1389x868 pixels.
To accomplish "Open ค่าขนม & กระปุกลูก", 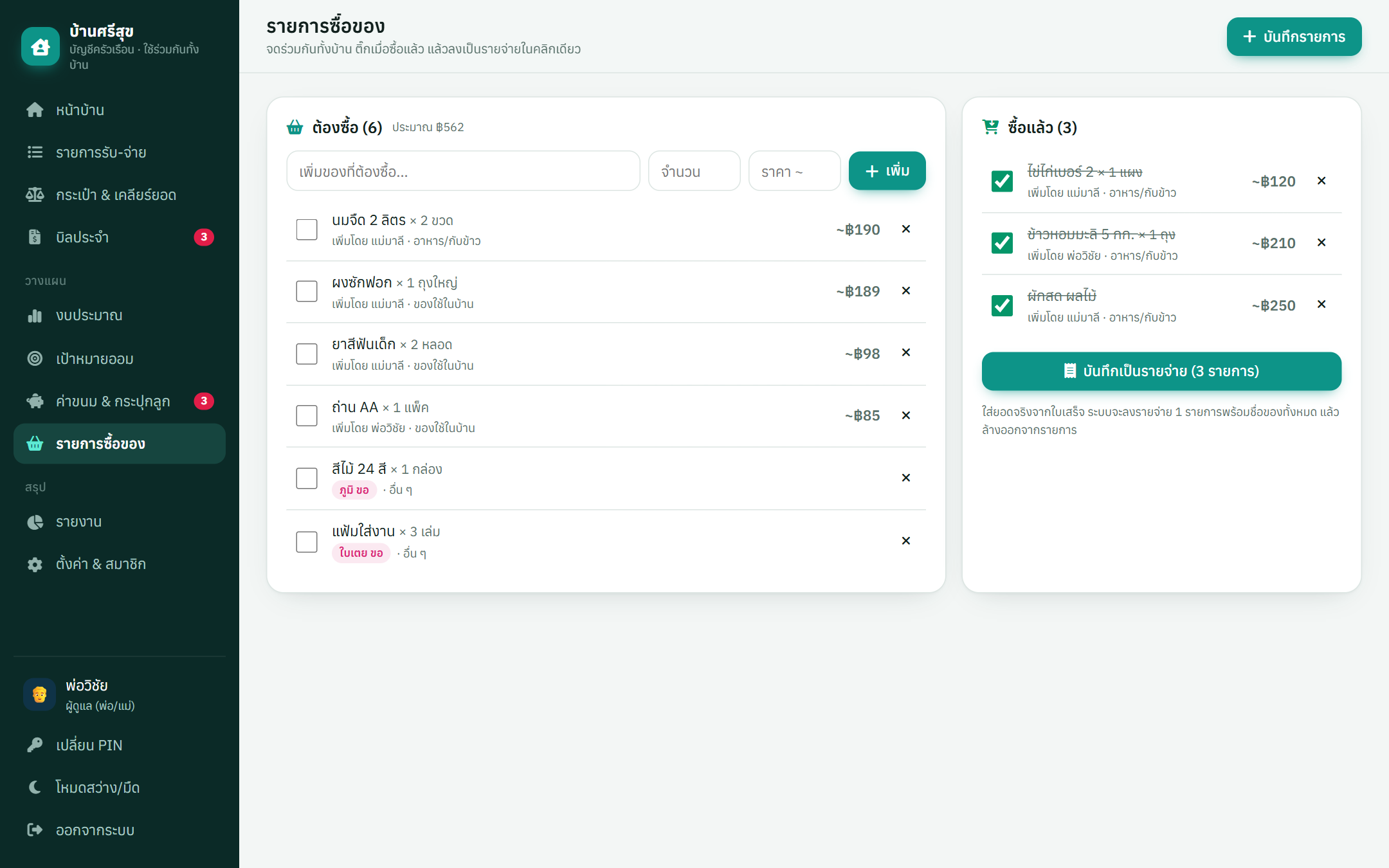I will 120,401.
